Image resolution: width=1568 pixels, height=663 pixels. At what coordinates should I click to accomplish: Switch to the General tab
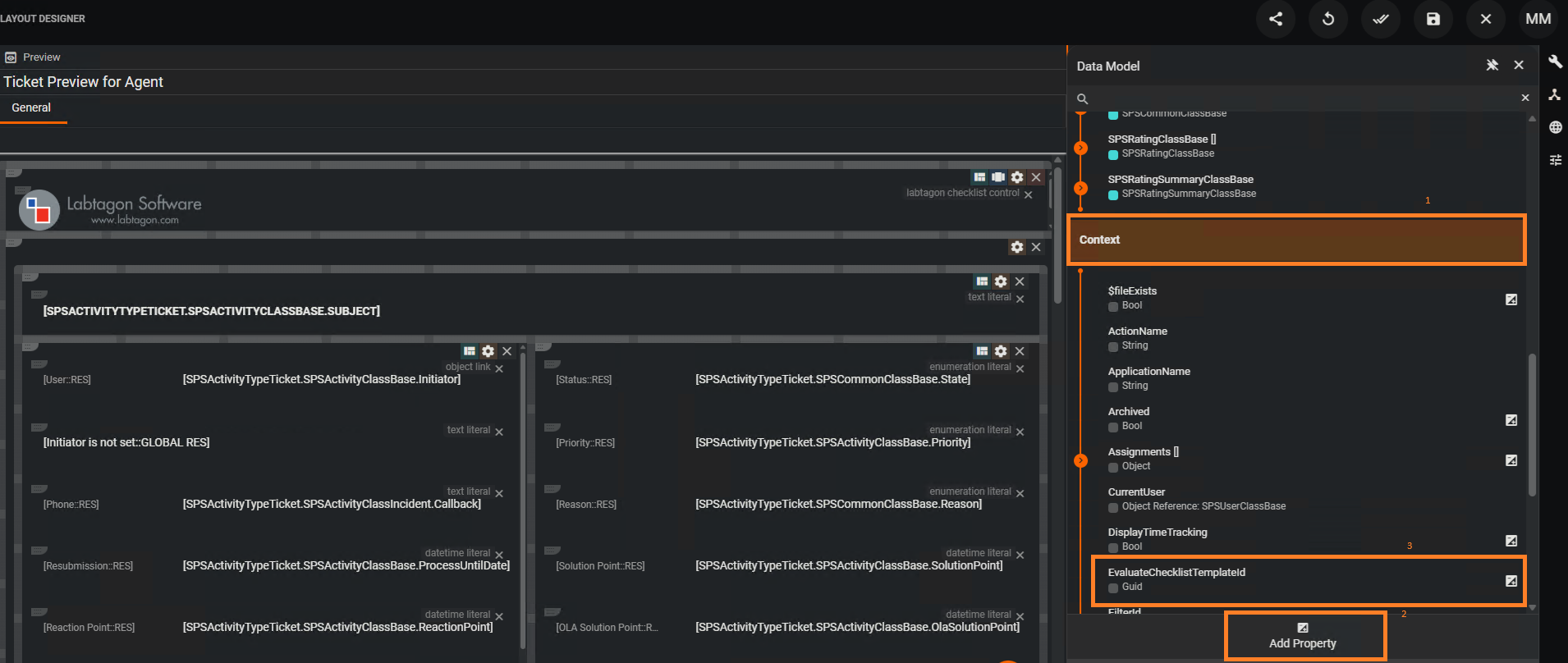coord(31,108)
